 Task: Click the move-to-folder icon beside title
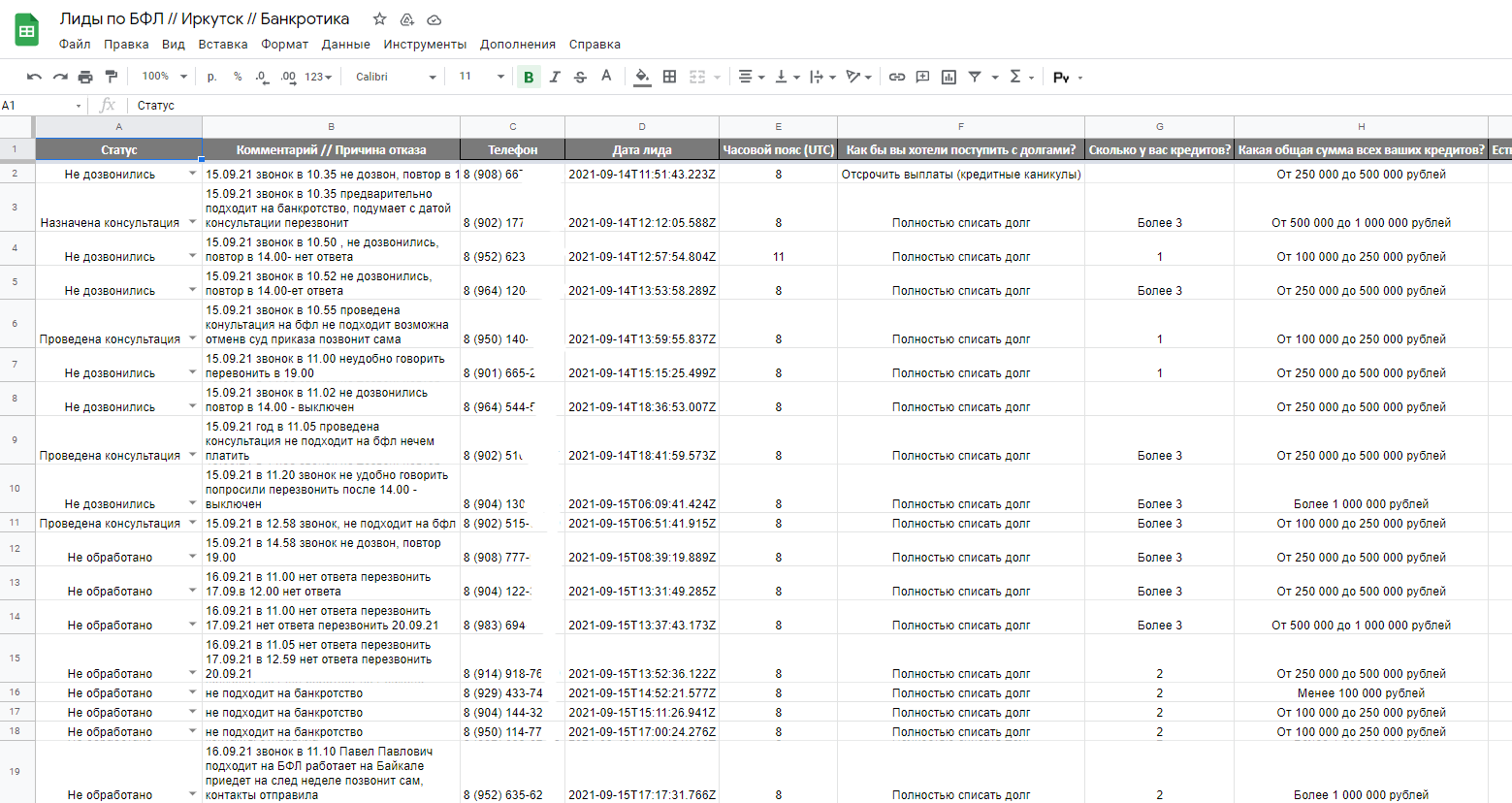tap(407, 19)
